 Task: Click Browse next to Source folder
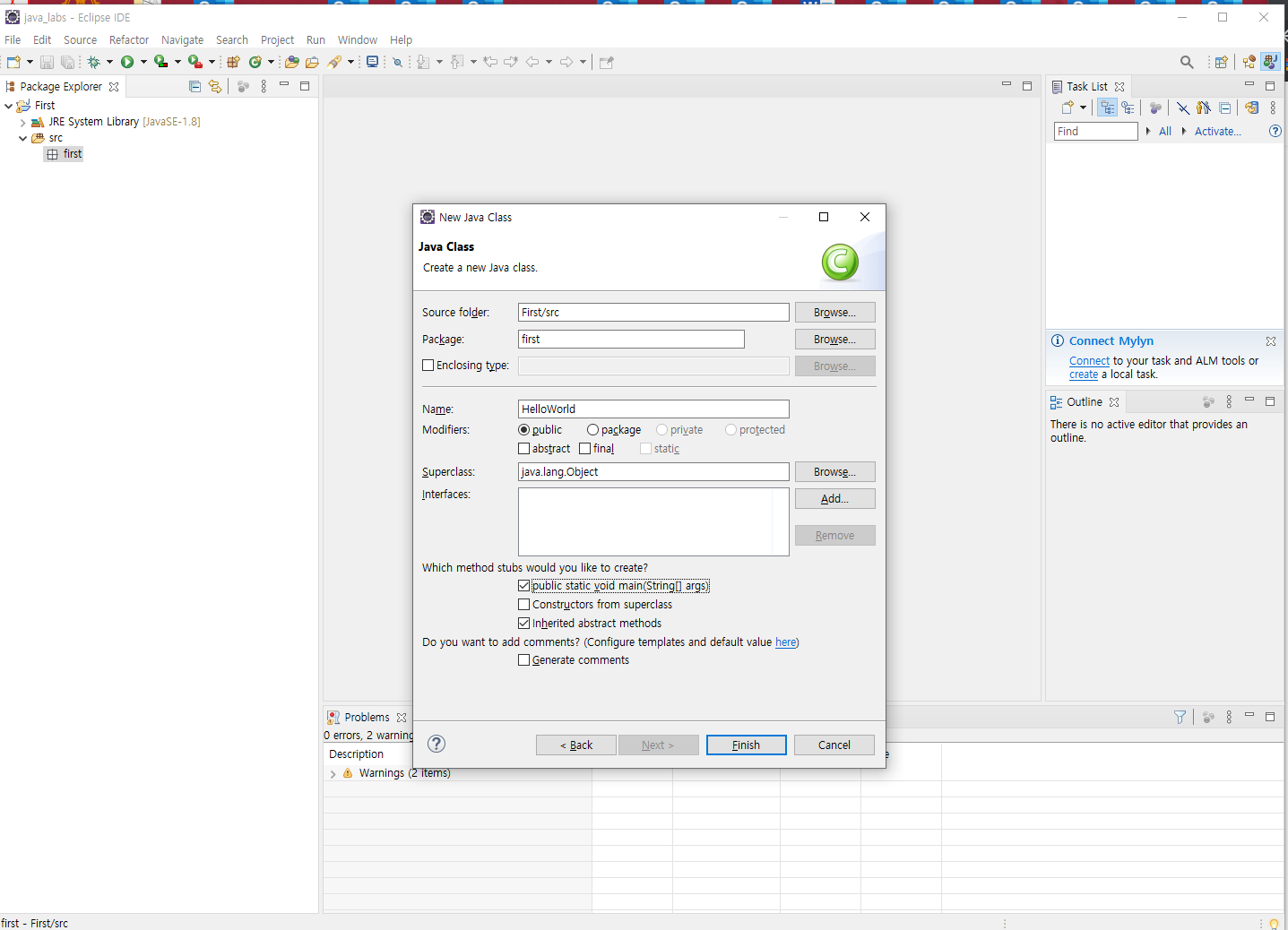(x=834, y=313)
